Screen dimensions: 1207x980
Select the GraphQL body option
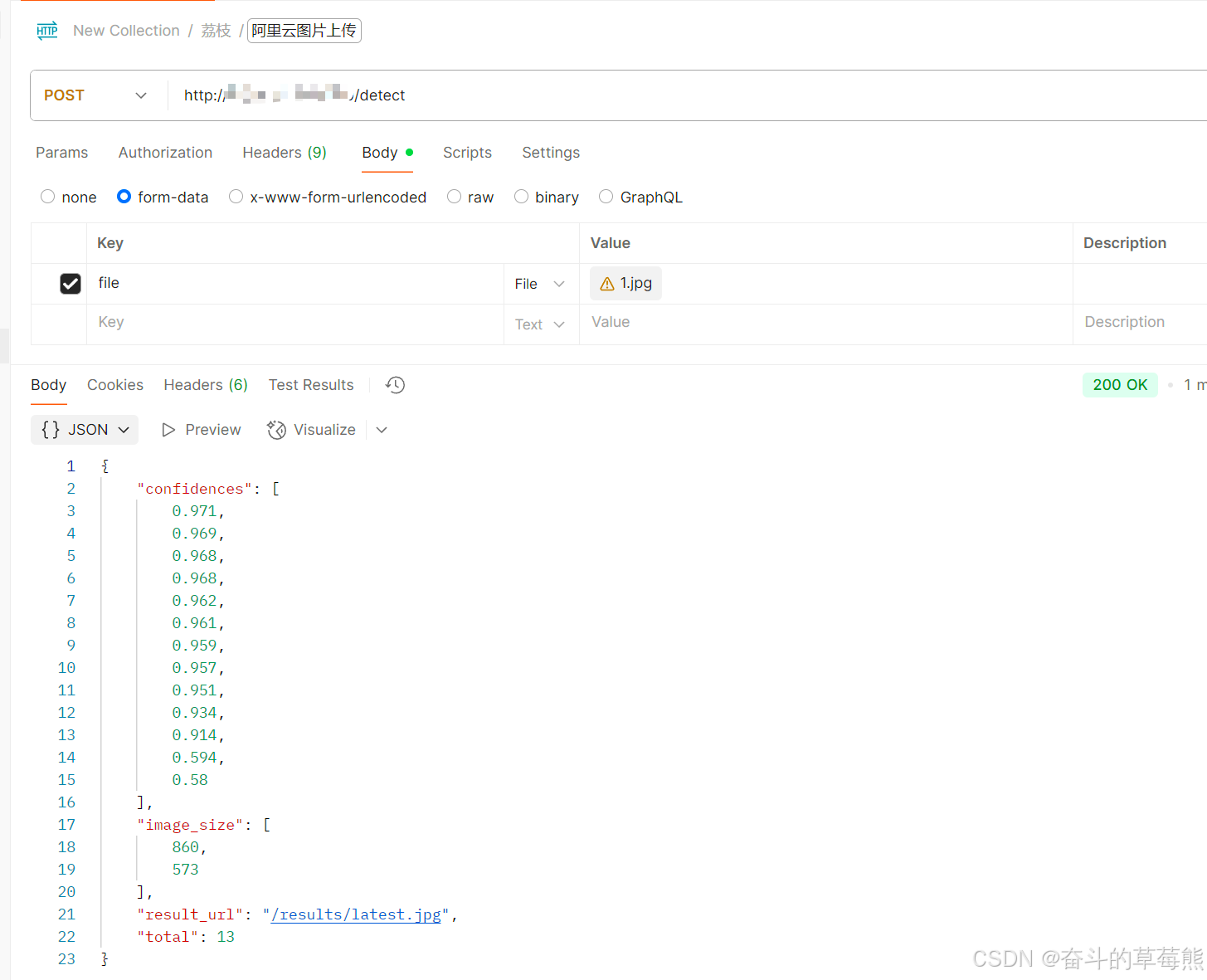pos(606,196)
